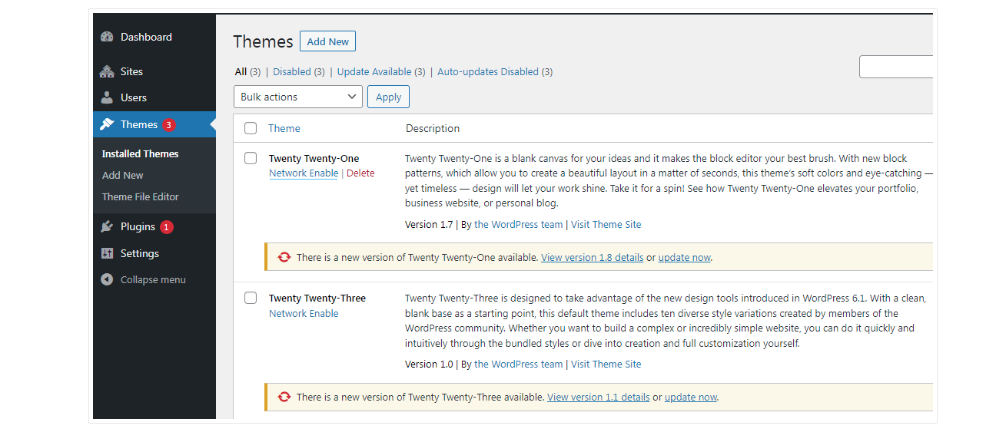Open Theme File Editor submenu item
The height and width of the screenshot is (433, 987).
pos(140,197)
